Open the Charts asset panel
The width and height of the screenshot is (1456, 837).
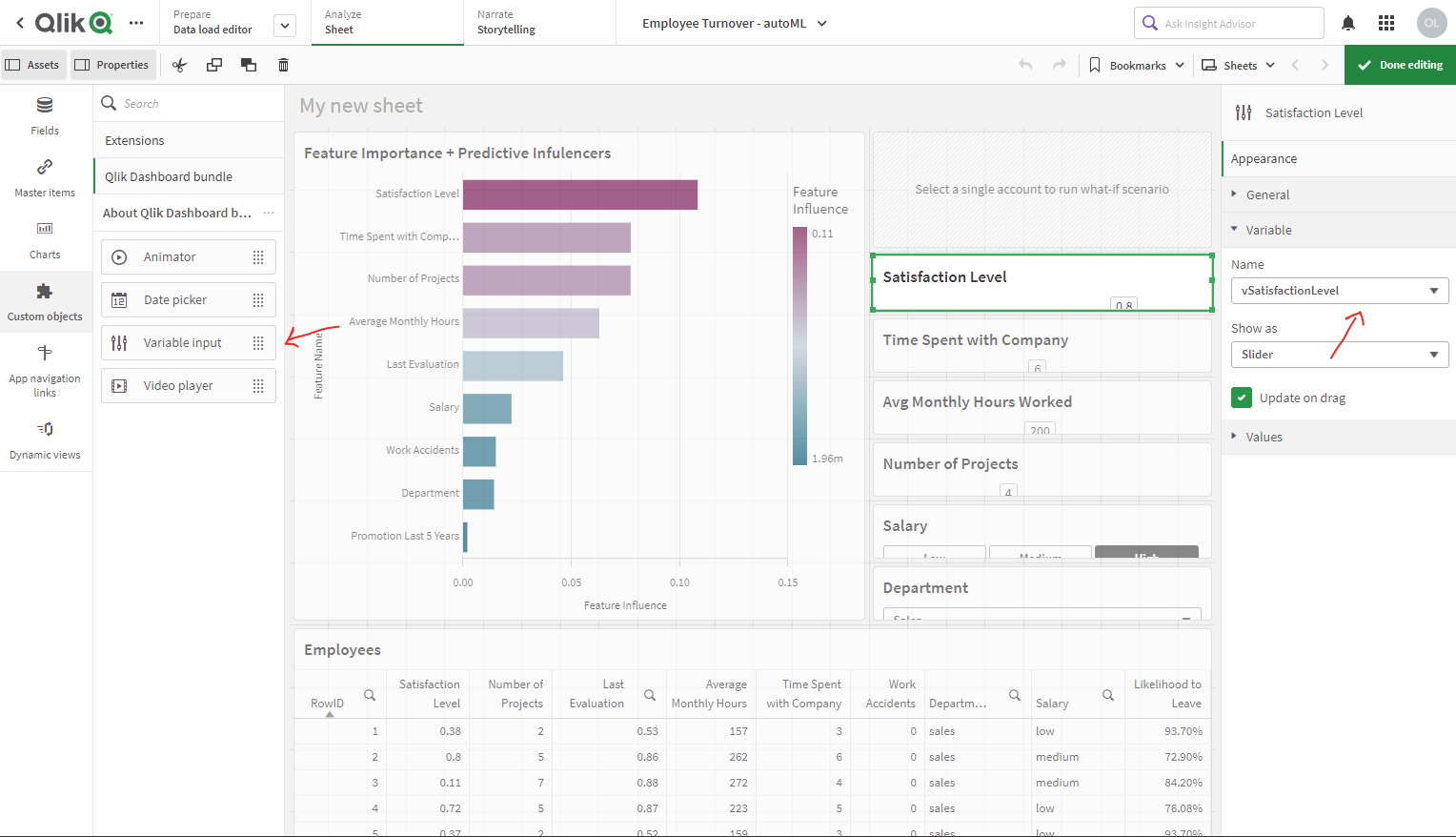tap(45, 240)
